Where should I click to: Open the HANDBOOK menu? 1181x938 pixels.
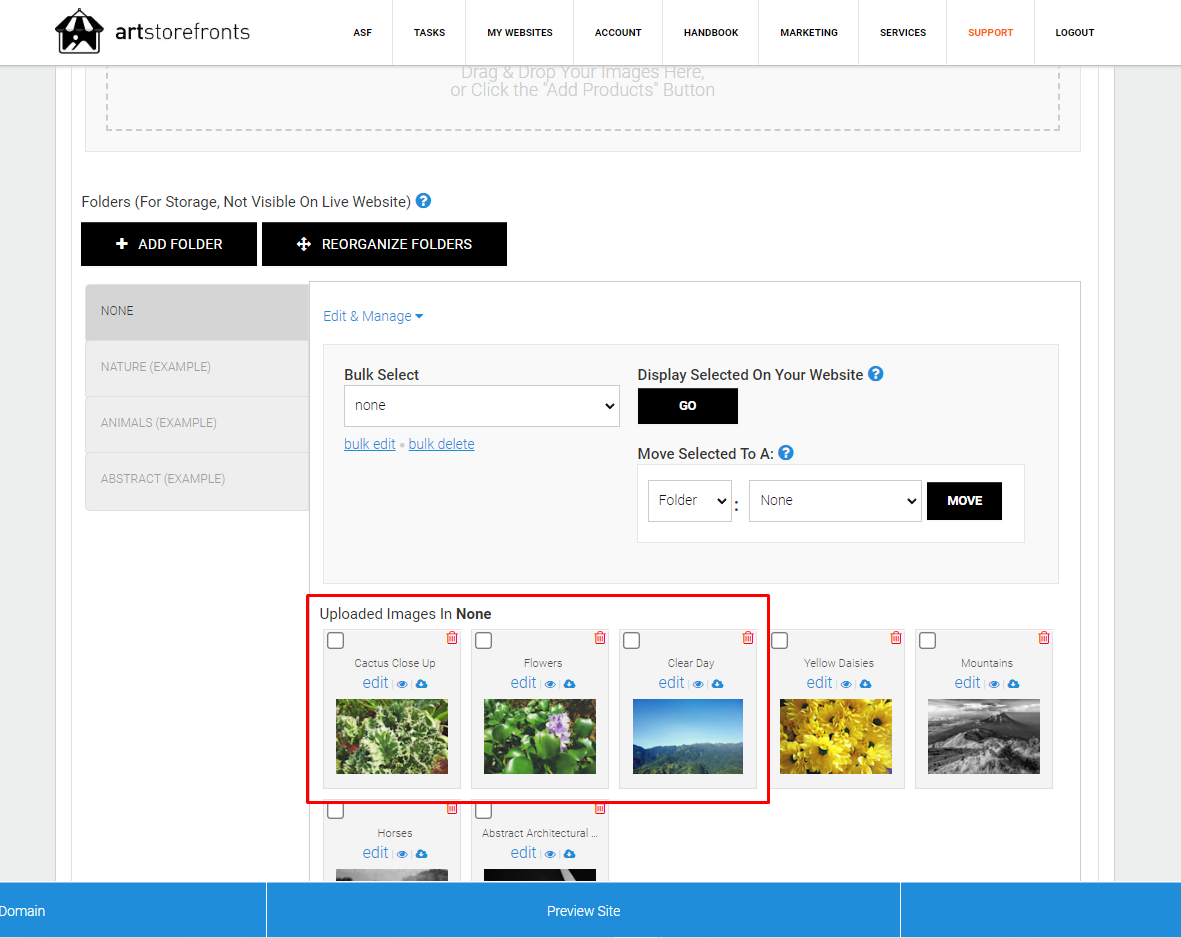[711, 32]
